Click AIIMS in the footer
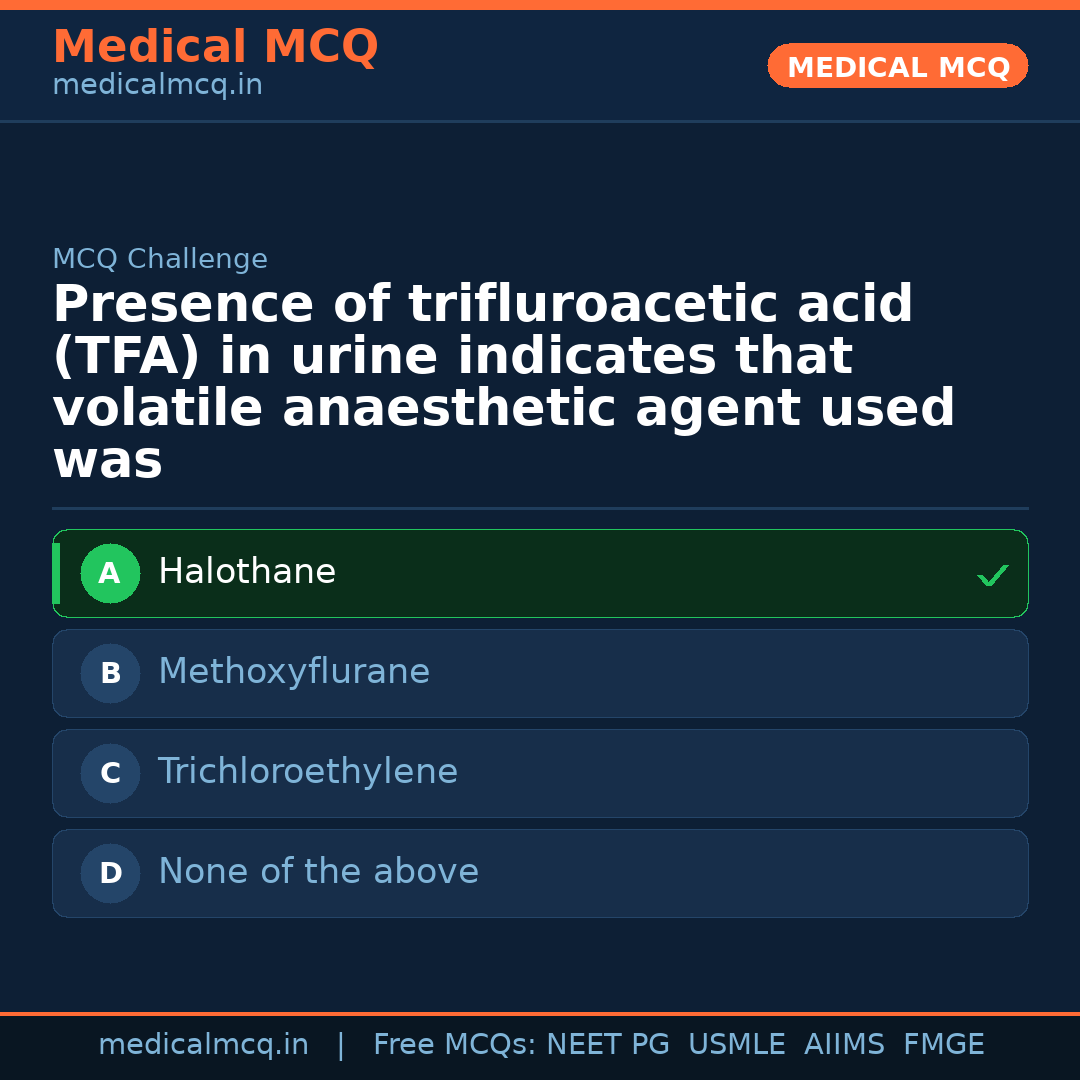Screen dimensions: 1080x1080 point(844,1045)
